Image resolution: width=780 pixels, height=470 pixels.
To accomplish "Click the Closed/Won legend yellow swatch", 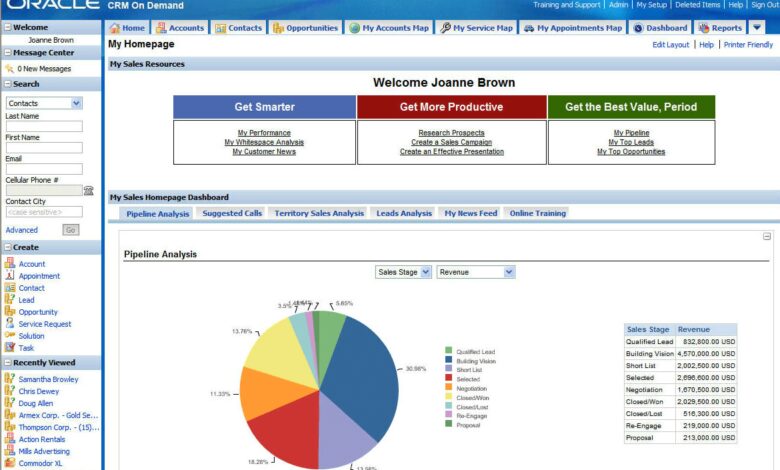I will coord(449,396).
